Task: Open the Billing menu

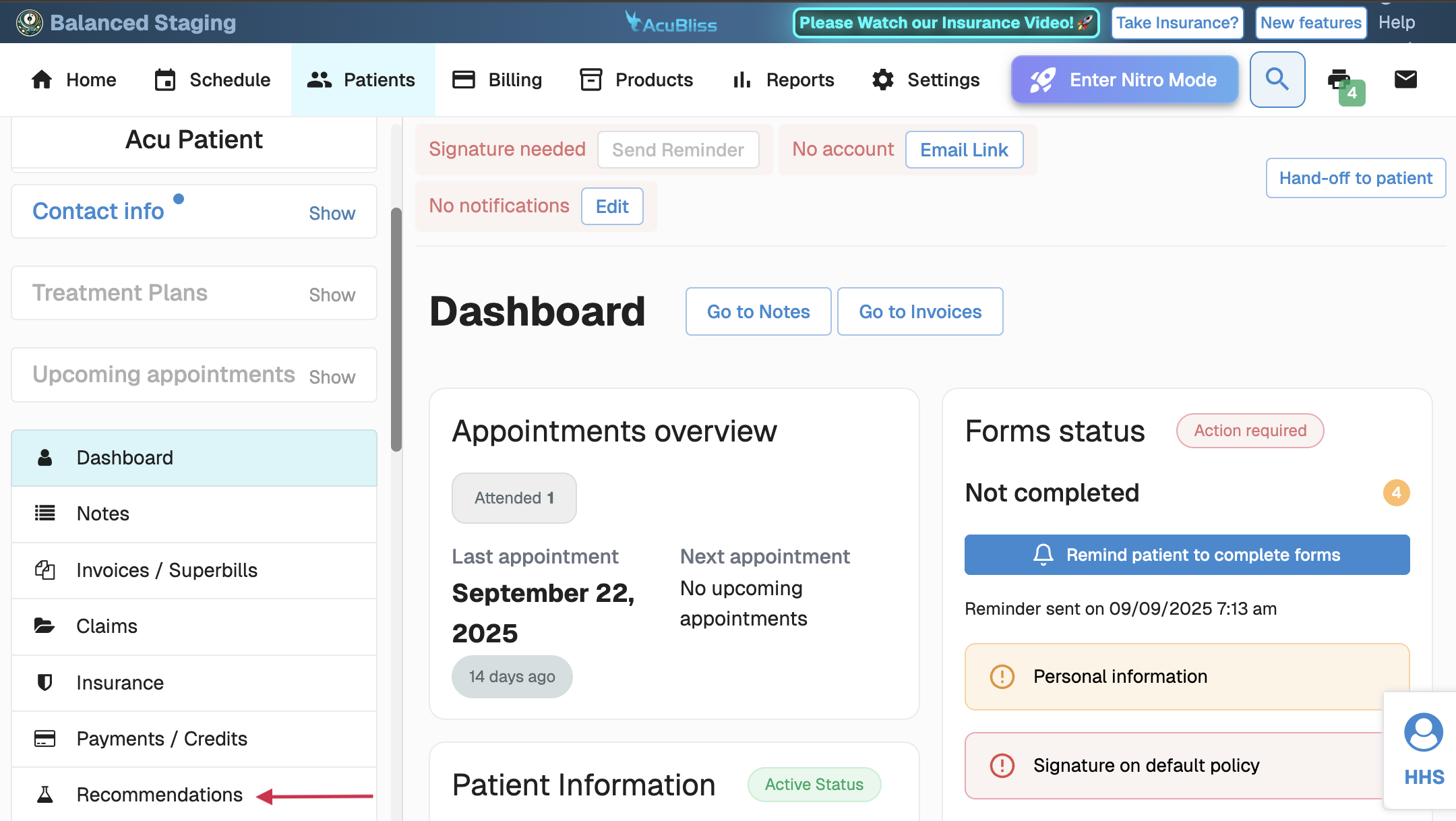Action: coord(497,80)
